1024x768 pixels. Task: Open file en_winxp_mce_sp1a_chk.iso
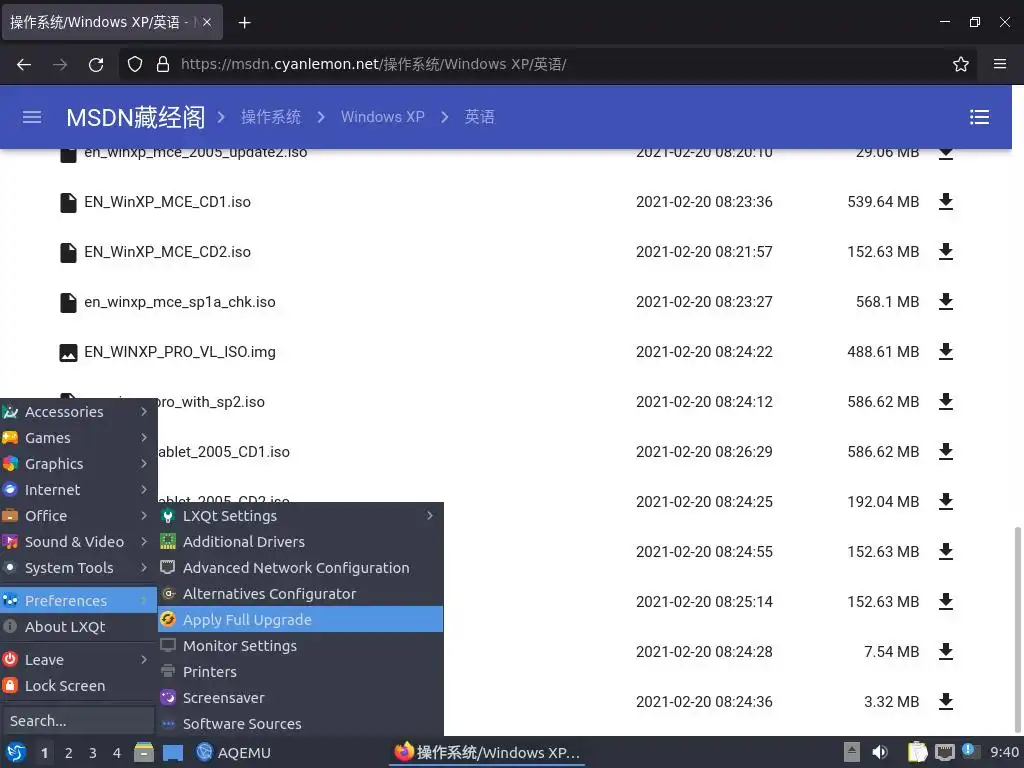180,302
